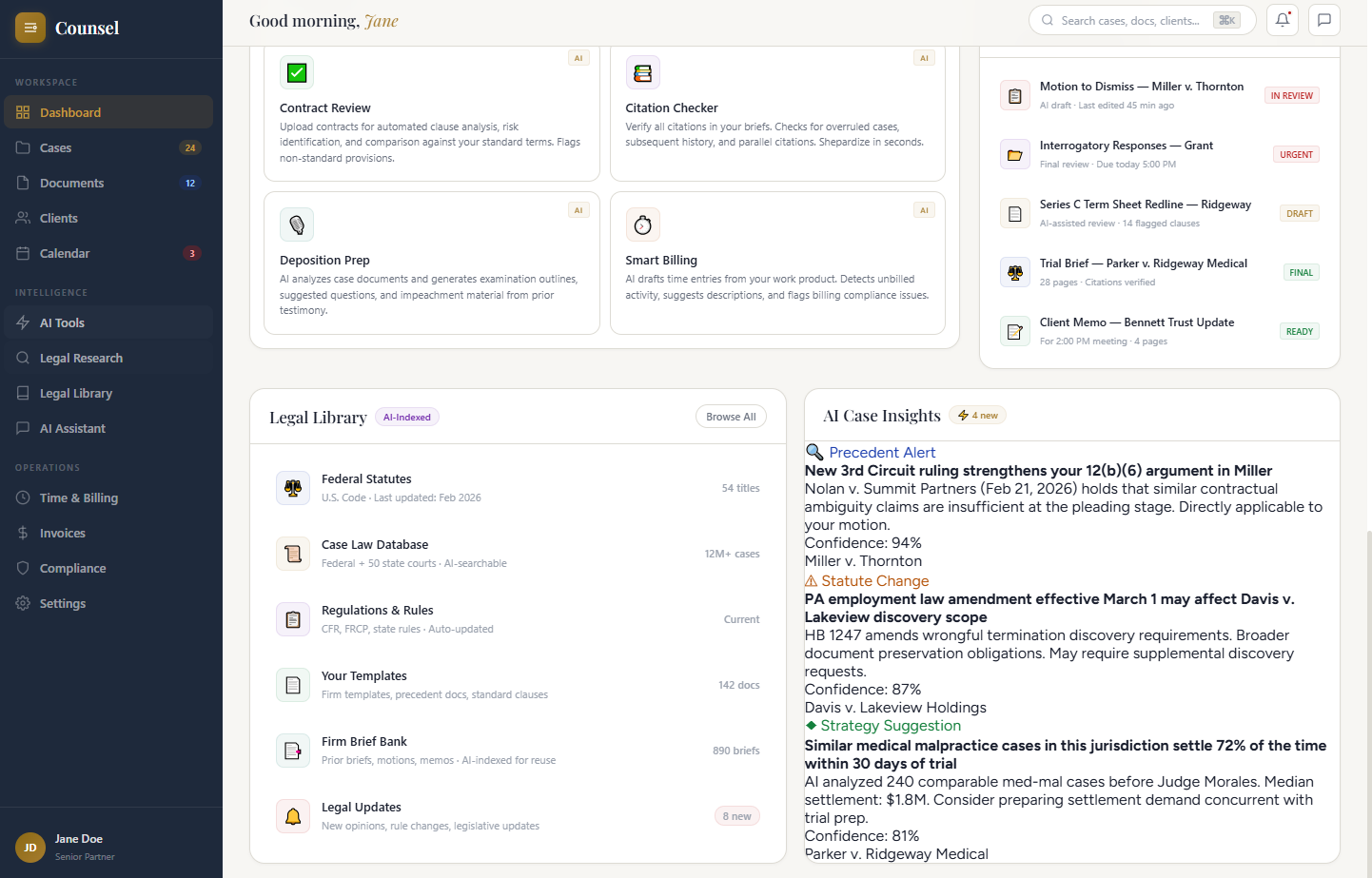The width and height of the screenshot is (1372, 878).
Task: Click the Compliance shield icon
Action: click(x=23, y=568)
